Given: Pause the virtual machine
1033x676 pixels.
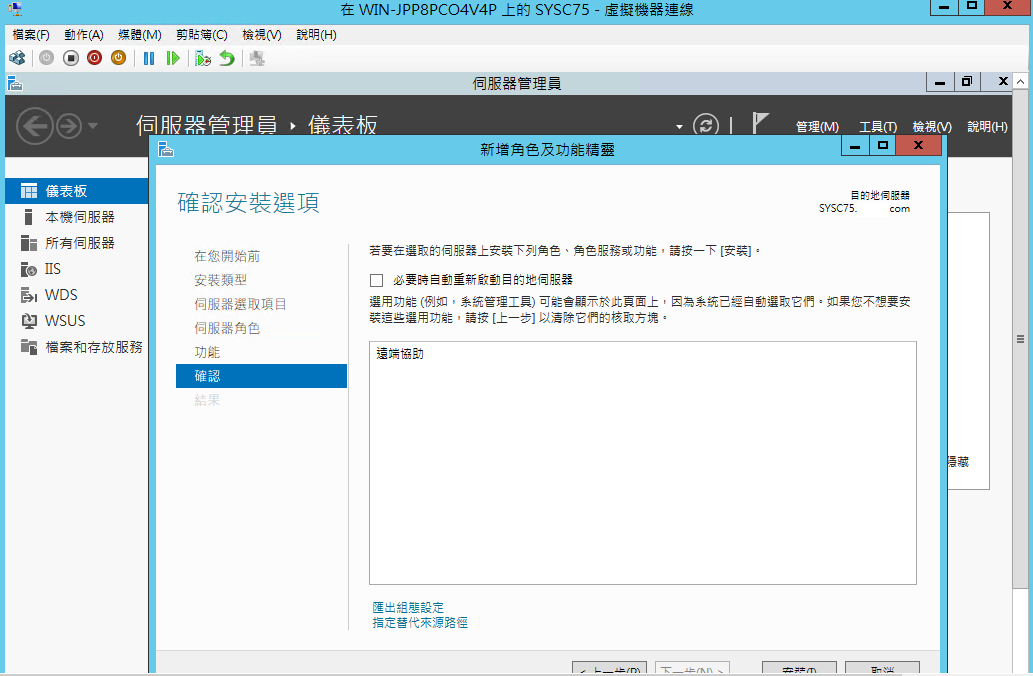Looking at the screenshot, I should coord(149,59).
